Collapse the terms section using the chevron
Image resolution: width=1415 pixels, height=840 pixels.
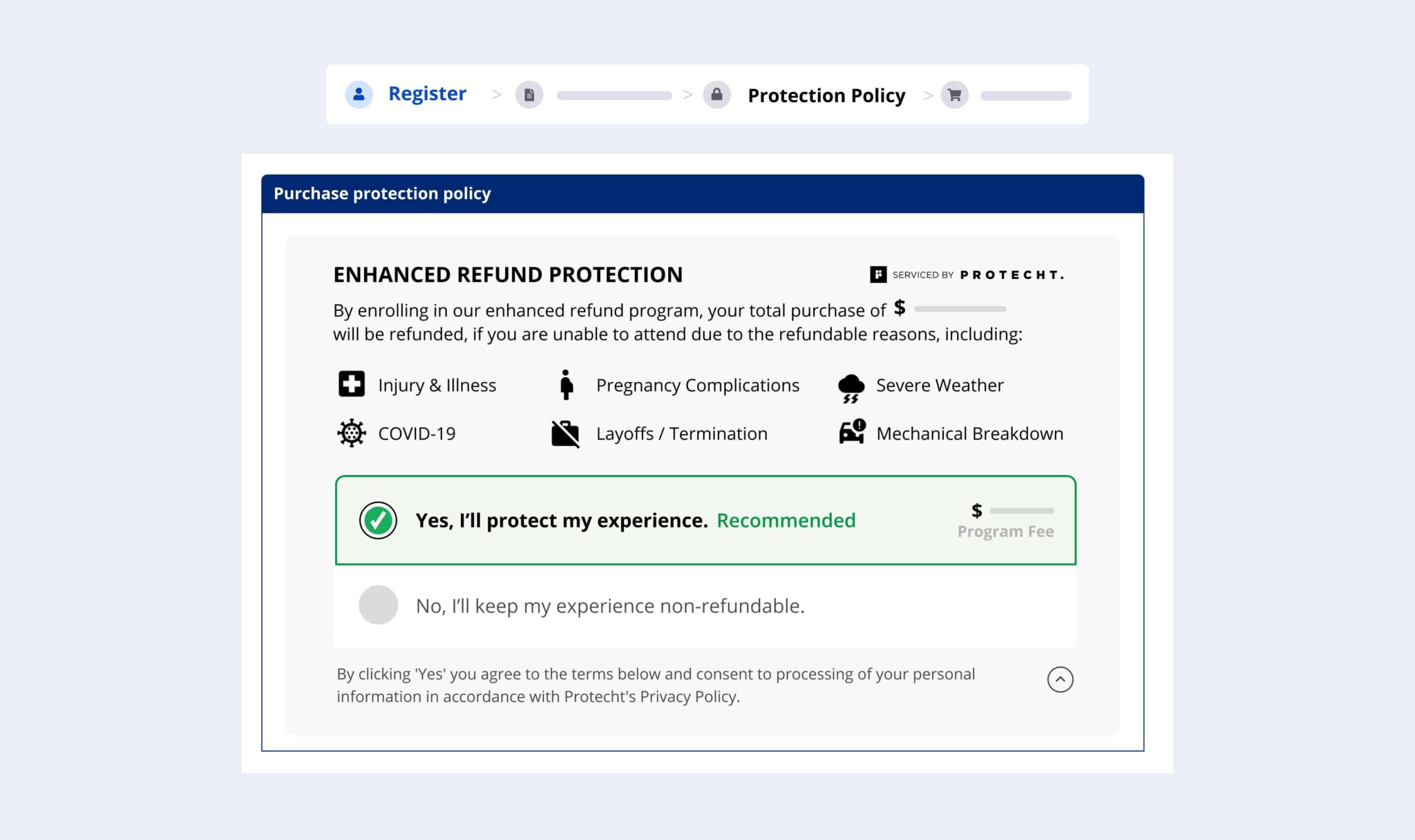[1059, 680]
